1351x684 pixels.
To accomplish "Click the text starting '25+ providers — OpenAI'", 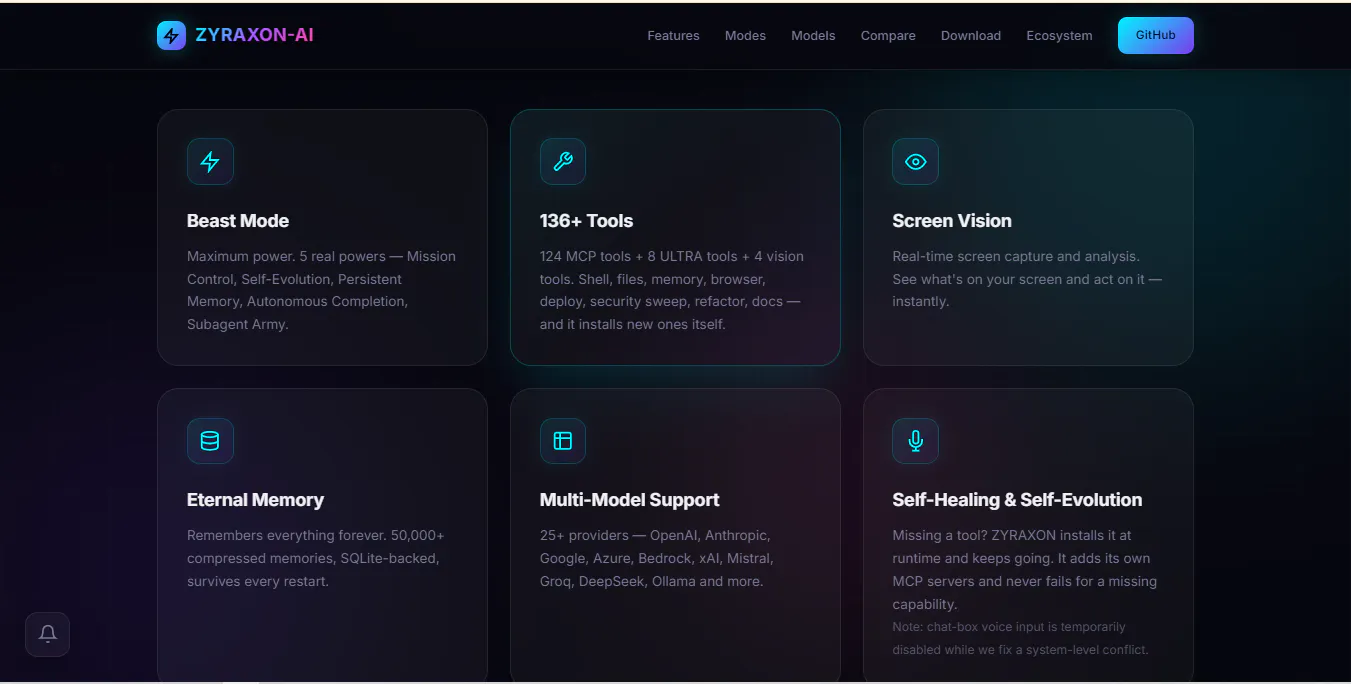I will point(657,558).
